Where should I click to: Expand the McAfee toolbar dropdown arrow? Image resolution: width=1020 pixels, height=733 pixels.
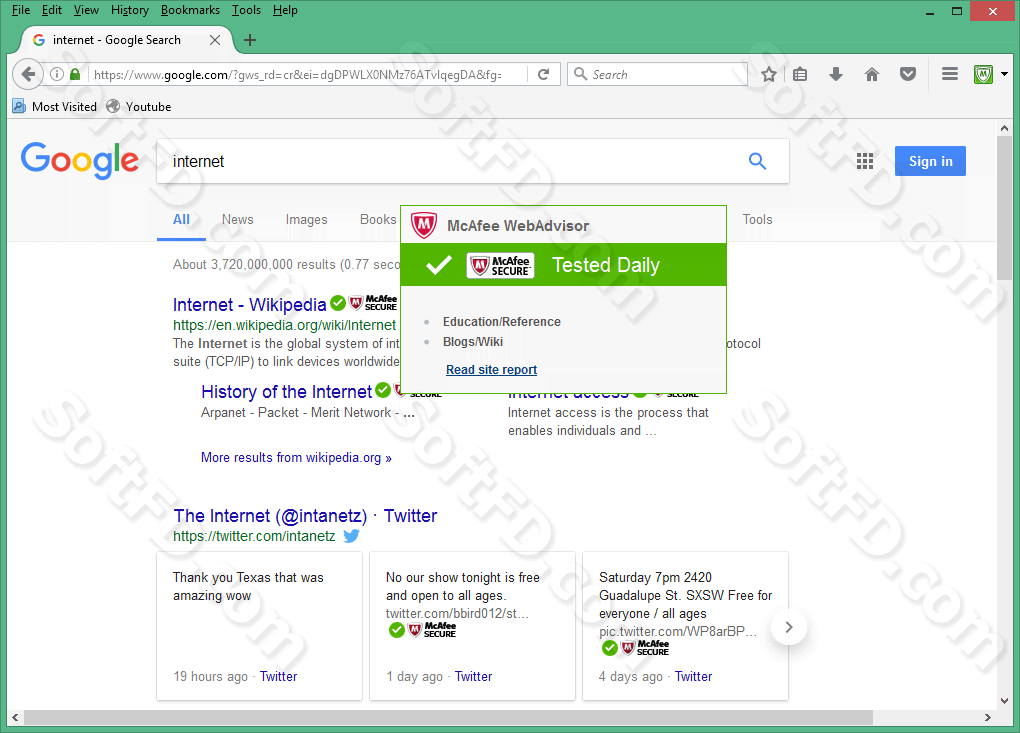tap(1004, 74)
